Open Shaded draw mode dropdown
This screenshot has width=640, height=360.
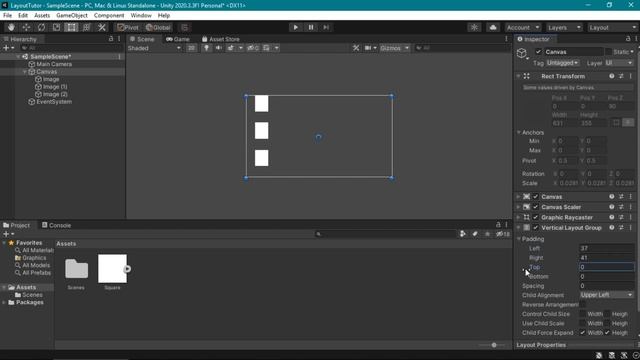(x=154, y=48)
